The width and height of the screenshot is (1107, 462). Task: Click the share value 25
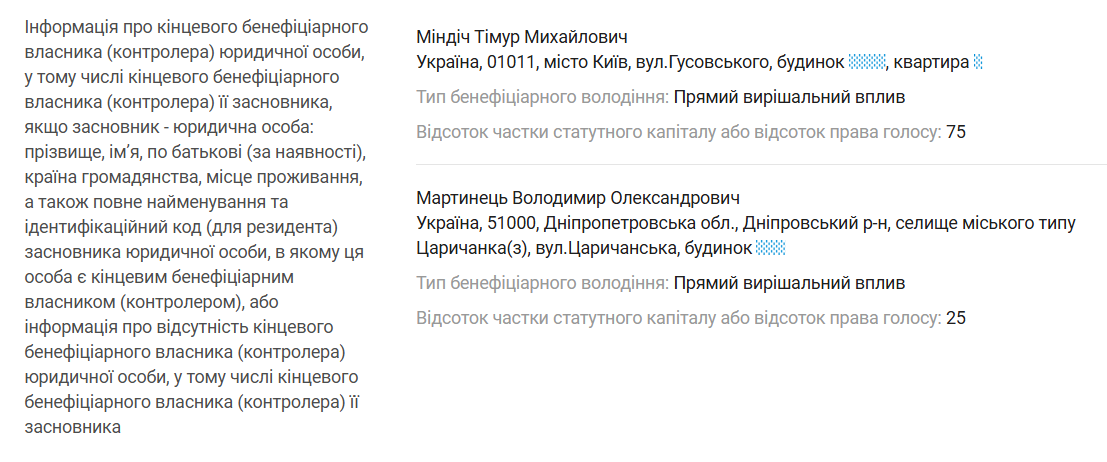tap(956, 318)
